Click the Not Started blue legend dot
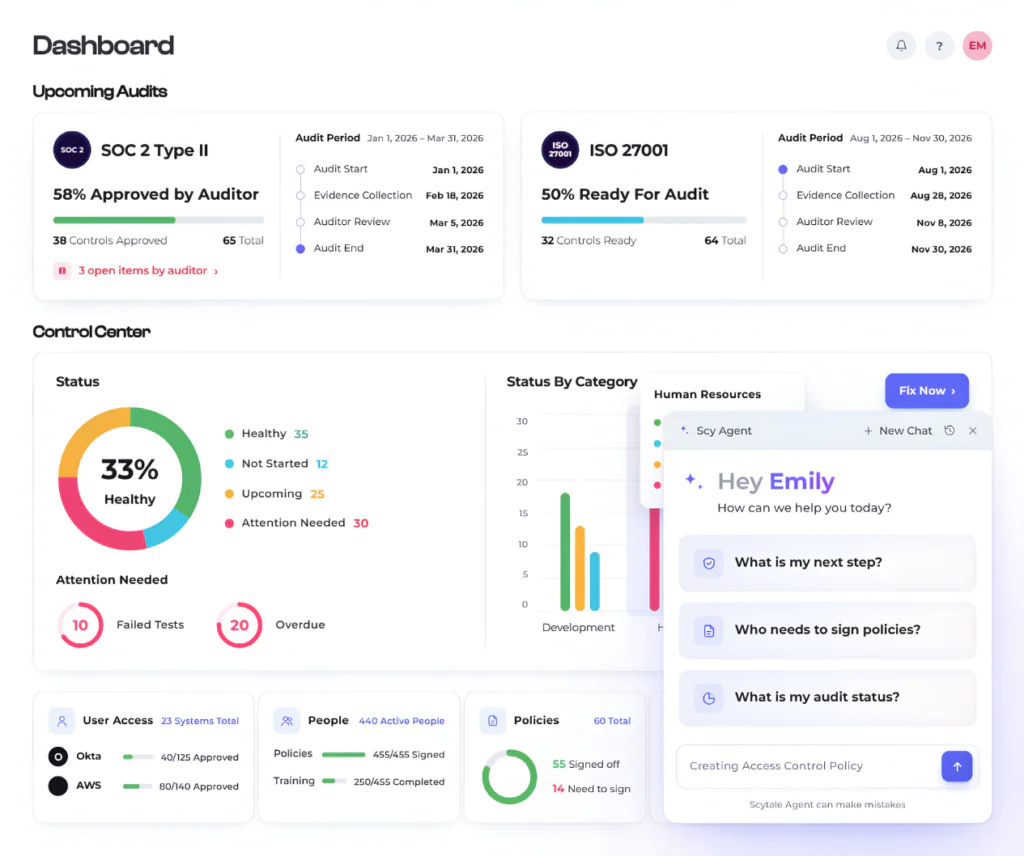The width and height of the screenshot is (1024, 856). 229,464
